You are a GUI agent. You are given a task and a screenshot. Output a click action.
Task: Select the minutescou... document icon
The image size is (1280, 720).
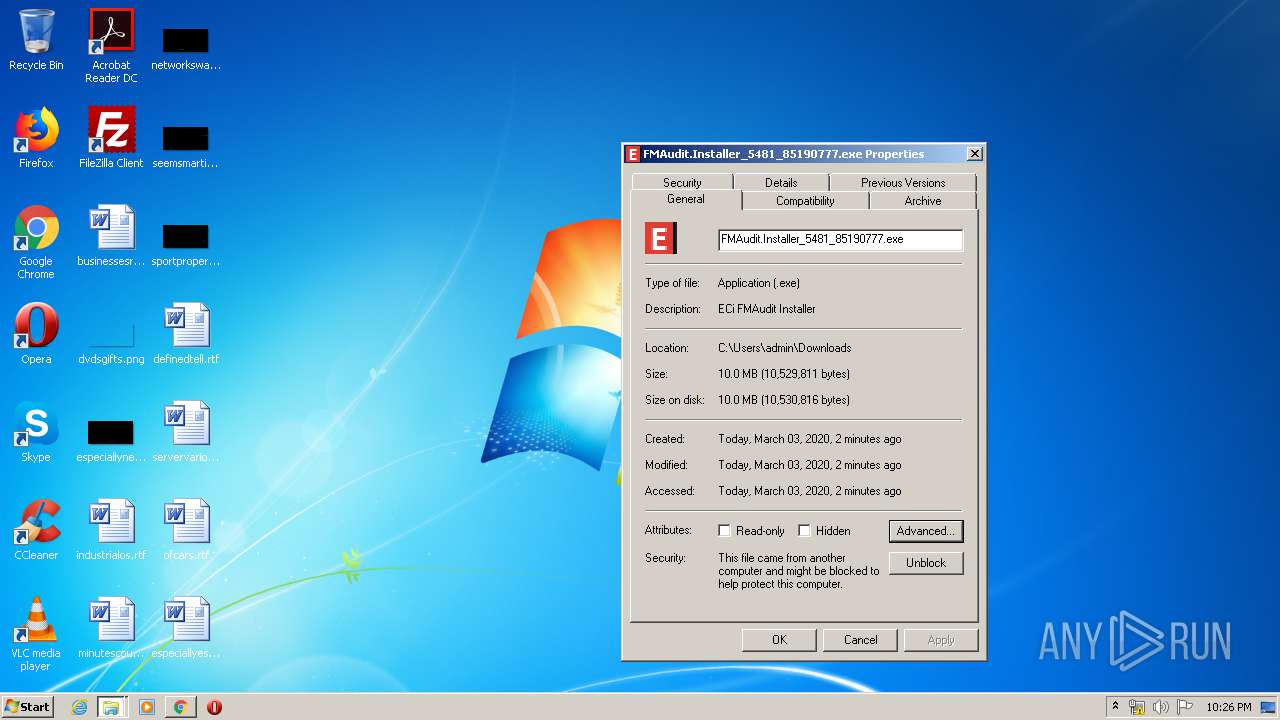pos(111,628)
